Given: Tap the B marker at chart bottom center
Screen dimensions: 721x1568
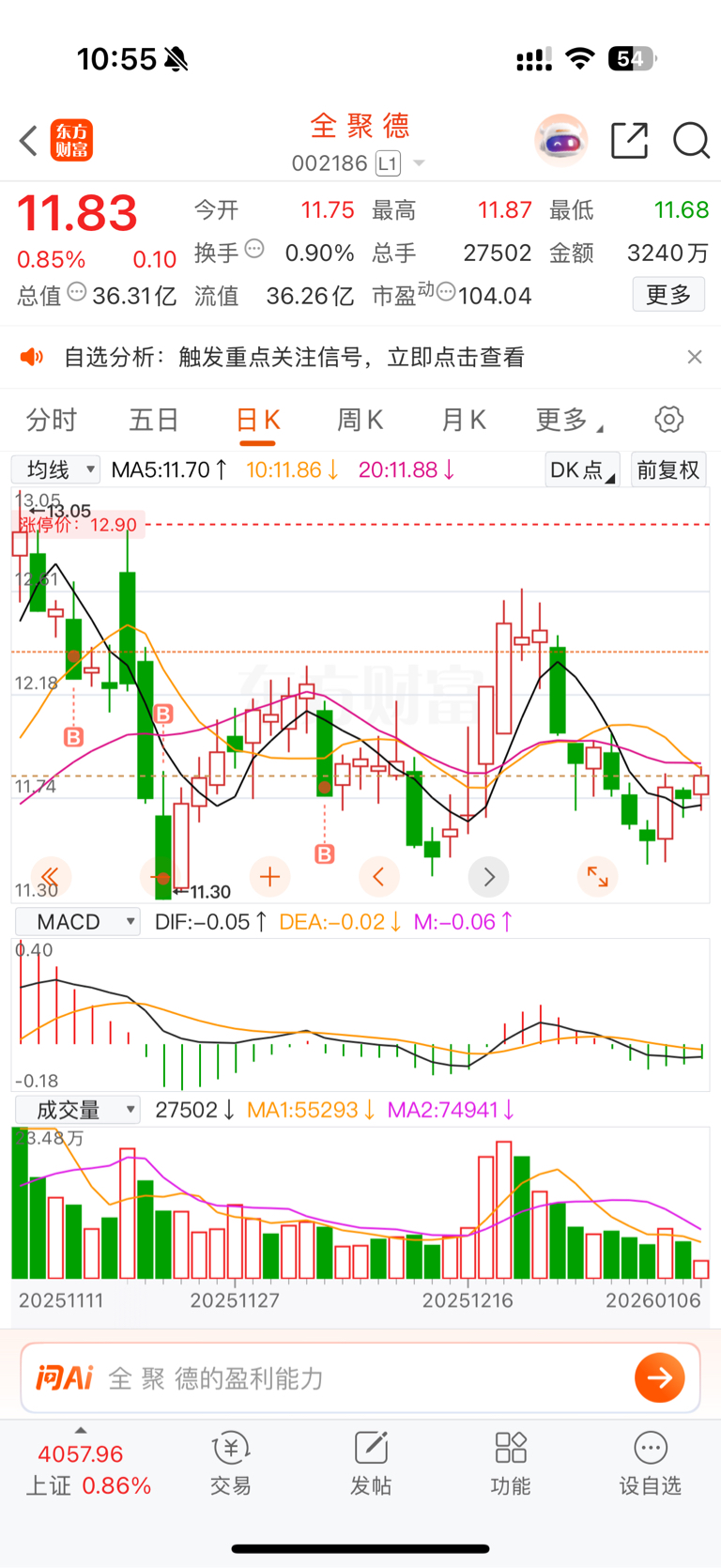Looking at the screenshot, I should 324,854.
